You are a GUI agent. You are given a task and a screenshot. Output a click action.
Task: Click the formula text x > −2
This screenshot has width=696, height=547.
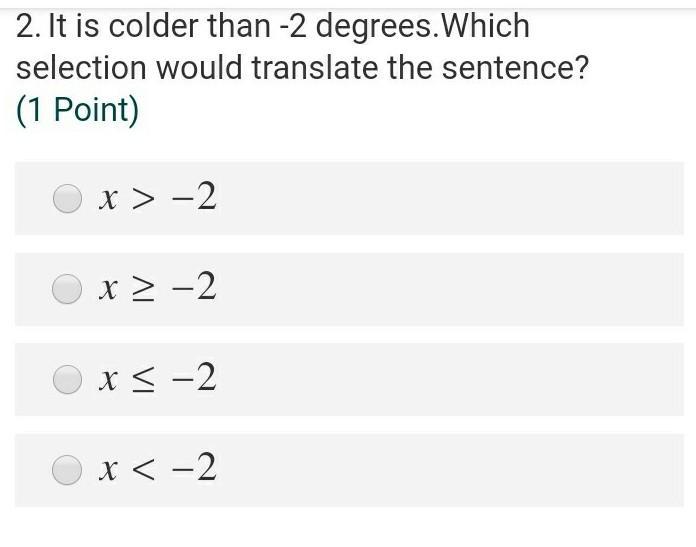[x=158, y=197]
